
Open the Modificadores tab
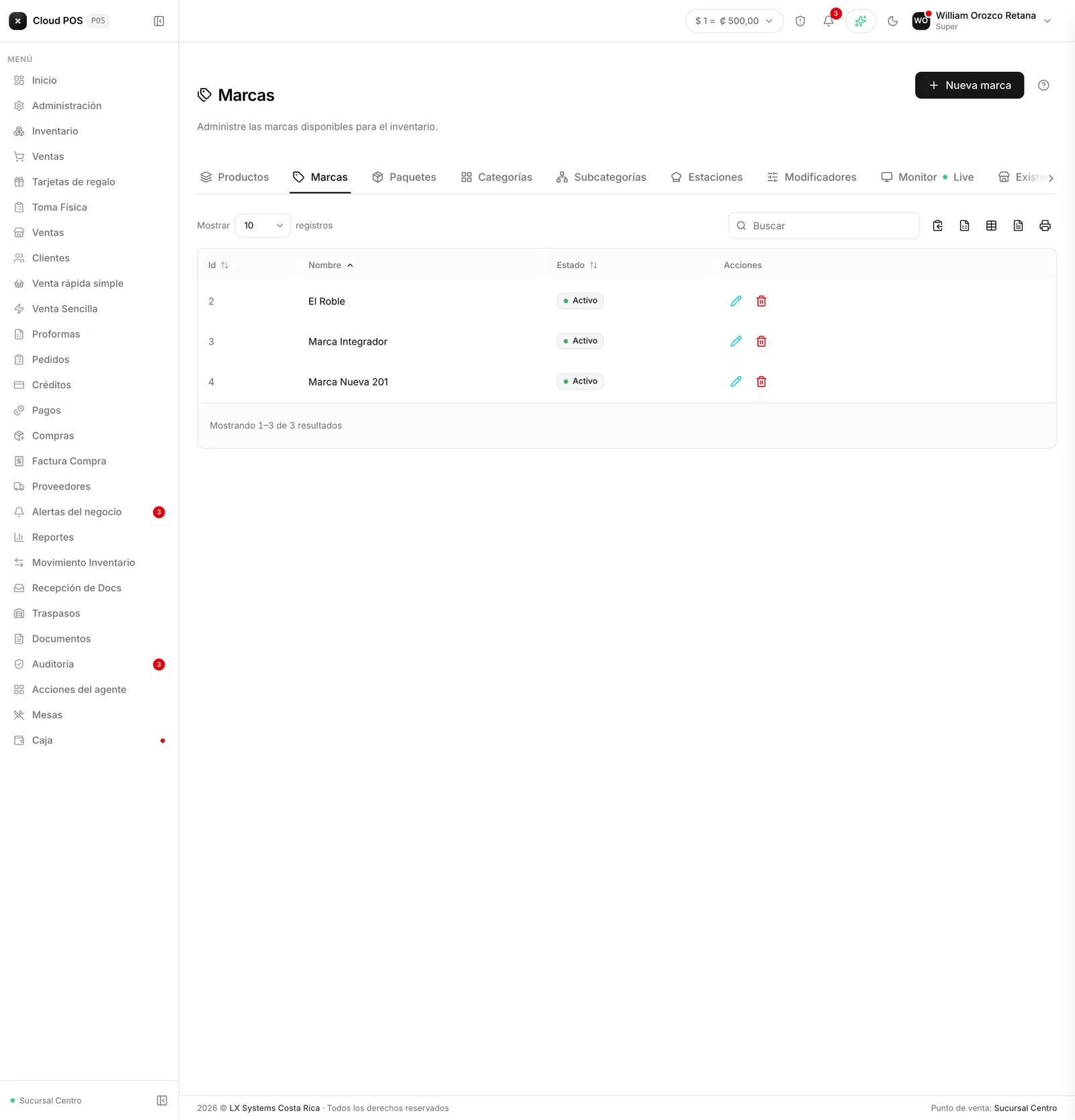point(812,177)
